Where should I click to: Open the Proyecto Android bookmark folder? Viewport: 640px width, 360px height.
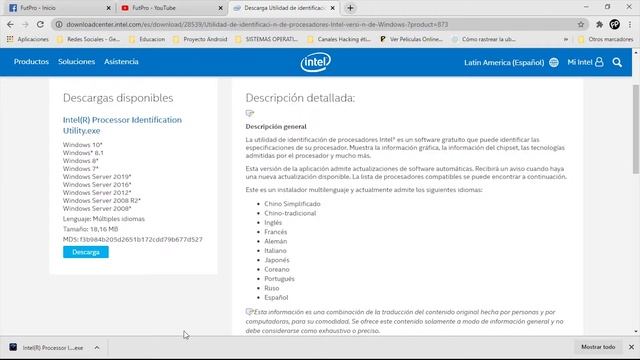click(x=200, y=39)
